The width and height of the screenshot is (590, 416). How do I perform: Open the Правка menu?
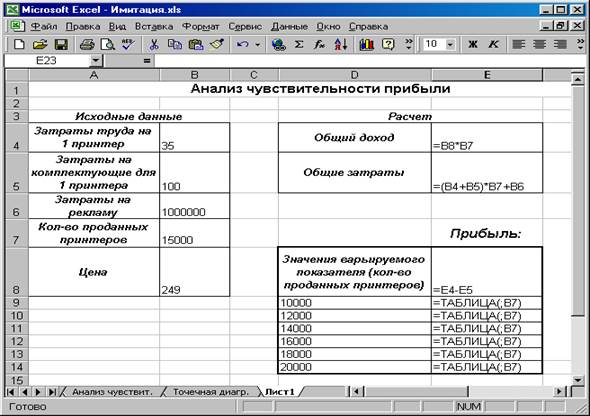pos(83,26)
